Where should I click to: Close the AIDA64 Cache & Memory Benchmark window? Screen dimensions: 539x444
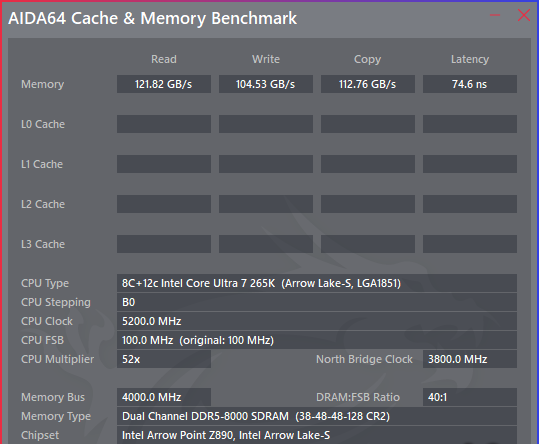[x=524, y=15]
